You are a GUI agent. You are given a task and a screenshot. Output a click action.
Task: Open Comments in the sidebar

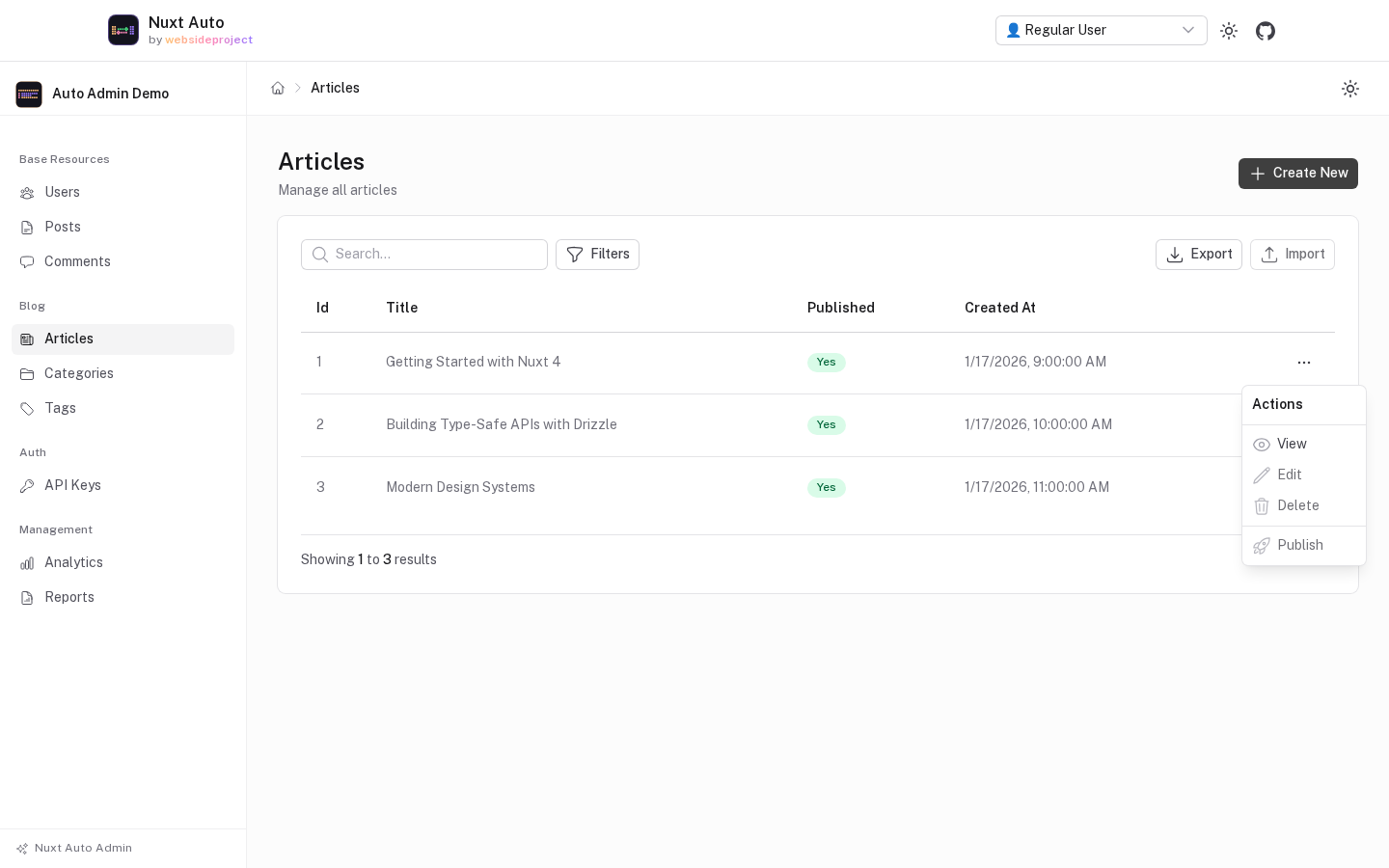point(123,262)
